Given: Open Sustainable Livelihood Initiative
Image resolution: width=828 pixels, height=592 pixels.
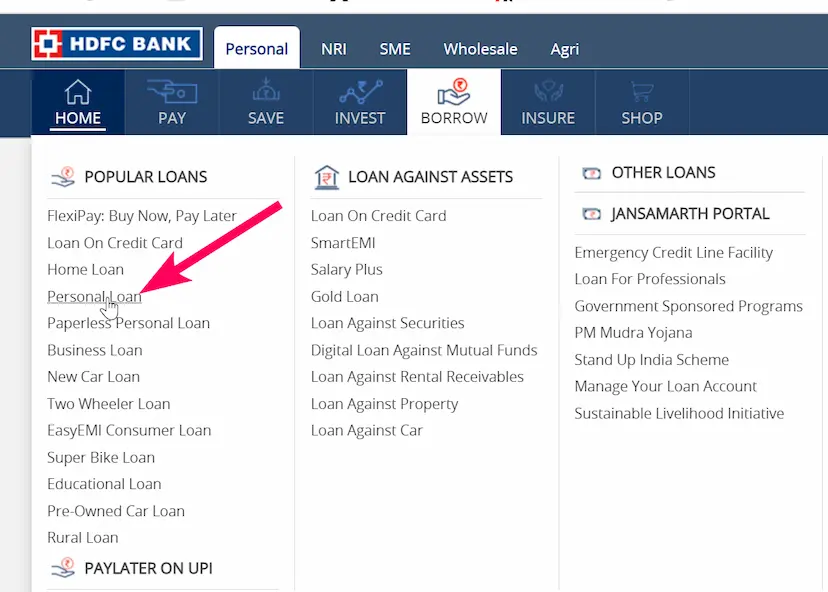Looking at the screenshot, I should tap(680, 414).
